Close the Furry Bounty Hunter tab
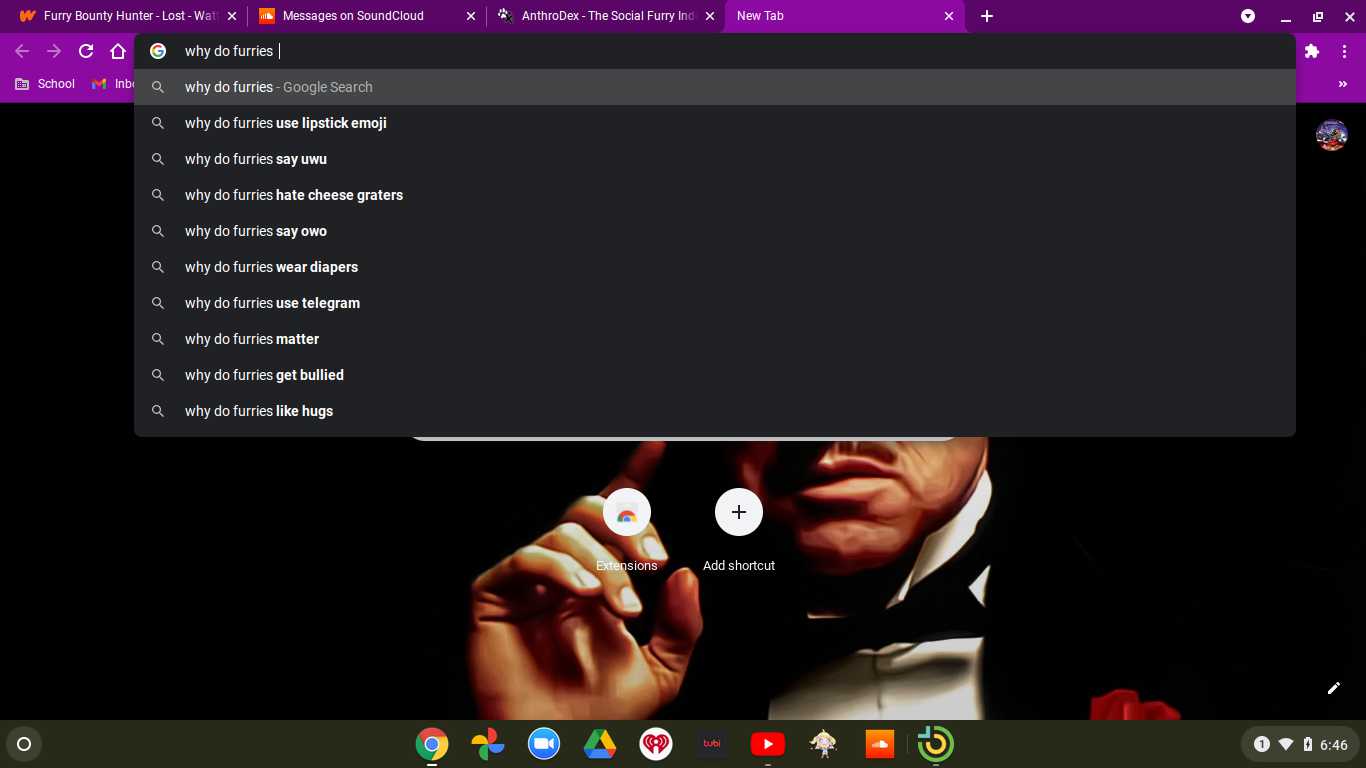Viewport: 1366px width, 768px height. [x=232, y=16]
